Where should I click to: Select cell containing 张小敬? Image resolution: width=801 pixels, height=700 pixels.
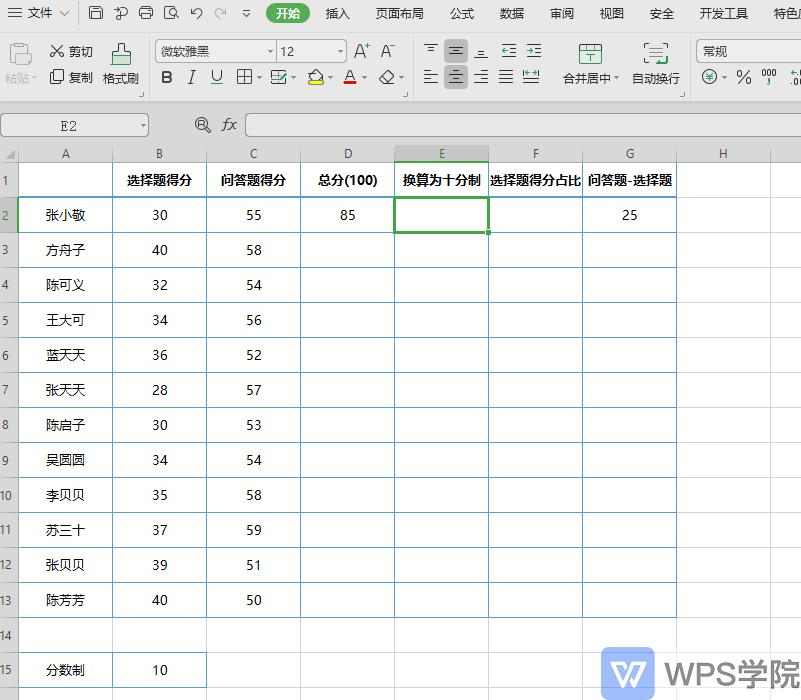(64, 215)
